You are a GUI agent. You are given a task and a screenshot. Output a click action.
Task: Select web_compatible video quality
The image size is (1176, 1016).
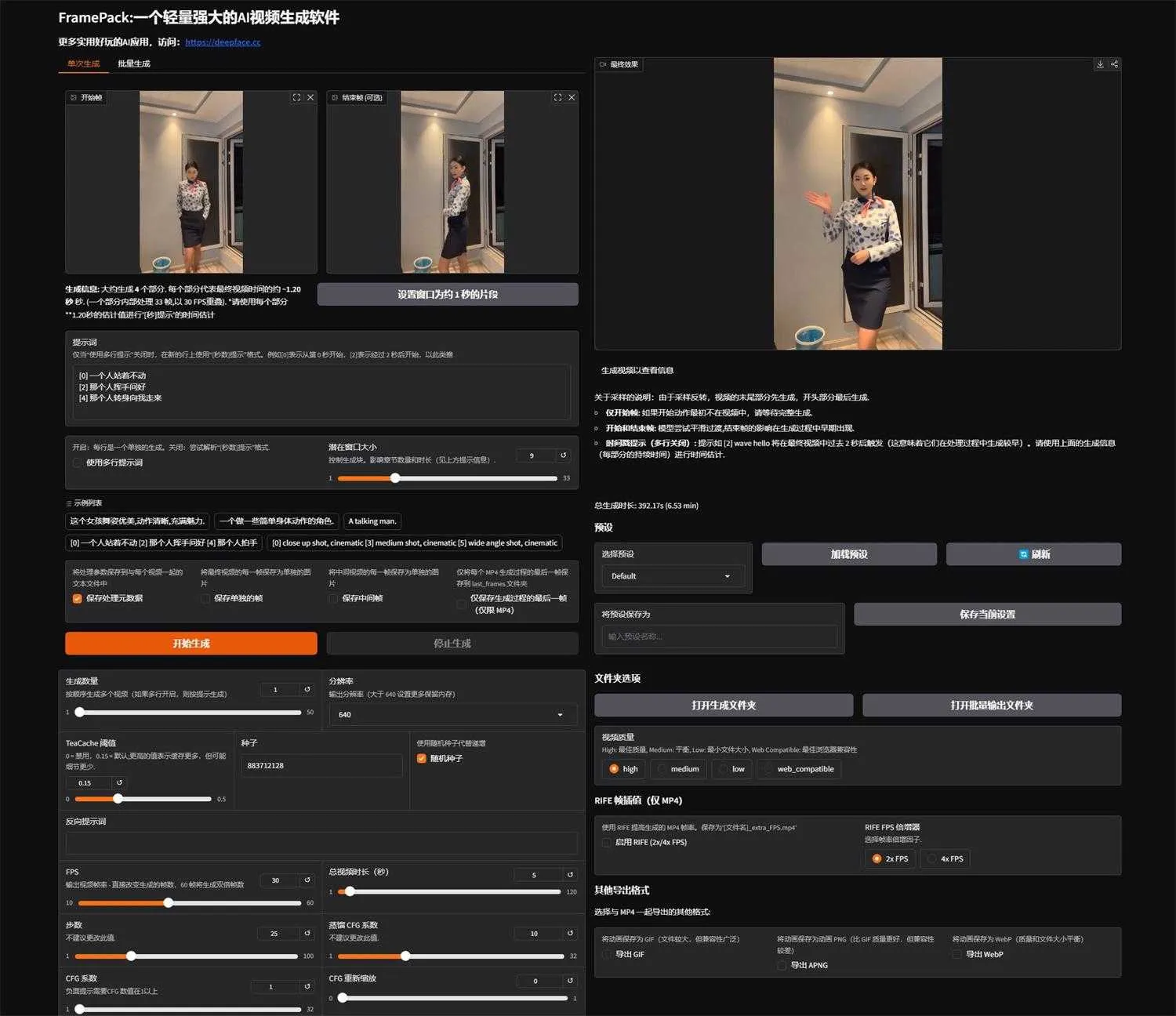pyautogui.click(x=799, y=769)
